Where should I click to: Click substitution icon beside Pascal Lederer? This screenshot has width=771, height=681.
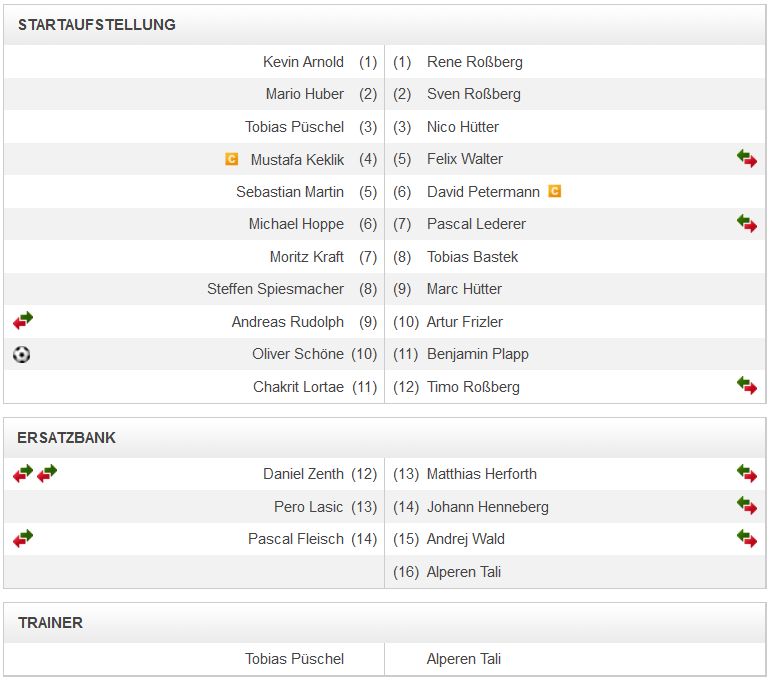tap(746, 224)
